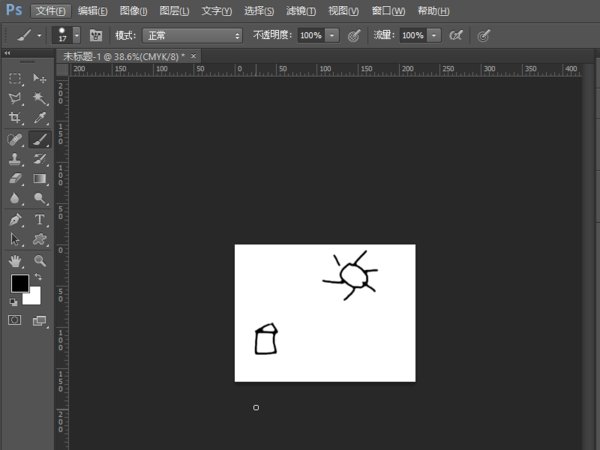Open the 滤镜(T) menu

(x=301, y=11)
